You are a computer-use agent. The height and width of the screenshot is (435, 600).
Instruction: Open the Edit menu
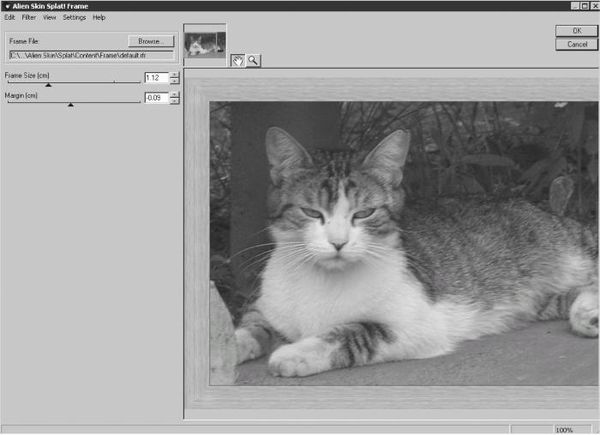click(9, 17)
